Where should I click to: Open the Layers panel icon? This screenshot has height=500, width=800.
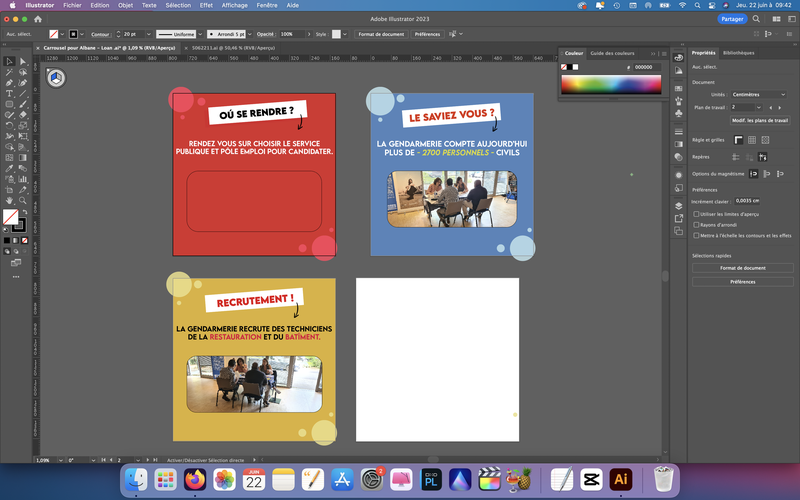tap(679, 206)
